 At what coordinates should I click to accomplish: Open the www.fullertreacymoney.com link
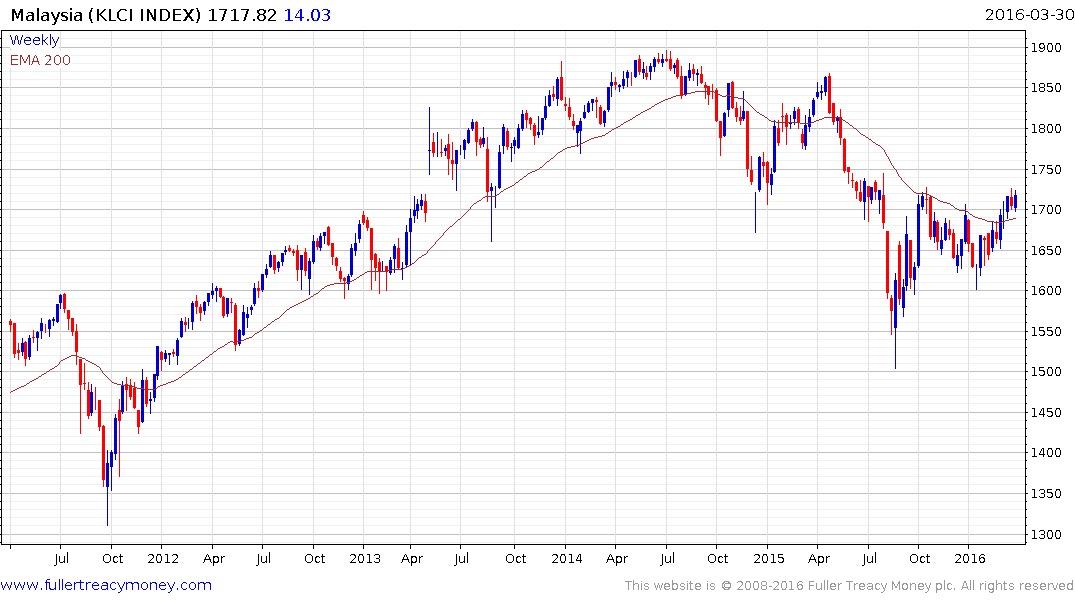pyautogui.click(x=106, y=585)
